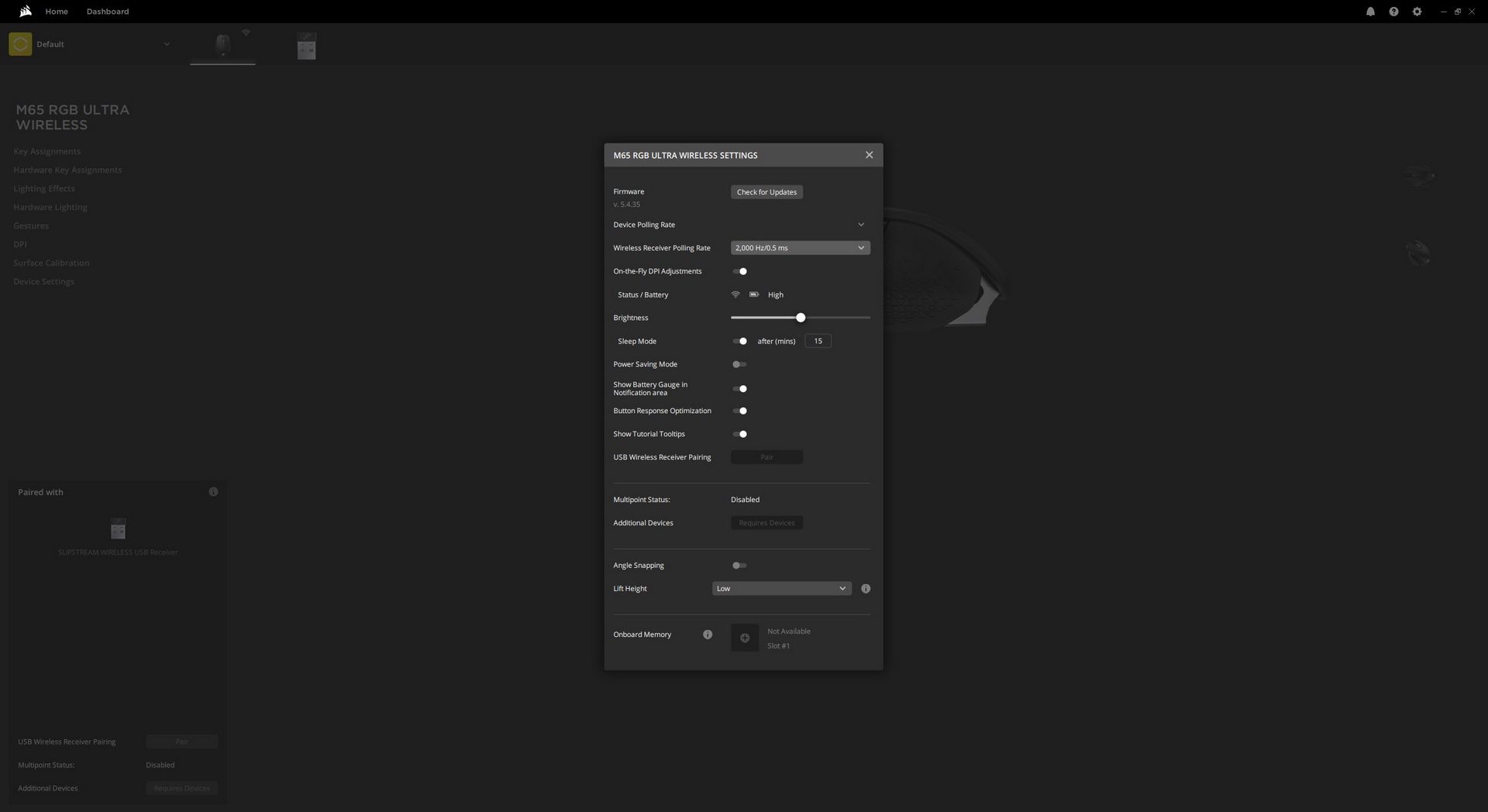
Task: Click Check for Updates button
Action: point(766,192)
